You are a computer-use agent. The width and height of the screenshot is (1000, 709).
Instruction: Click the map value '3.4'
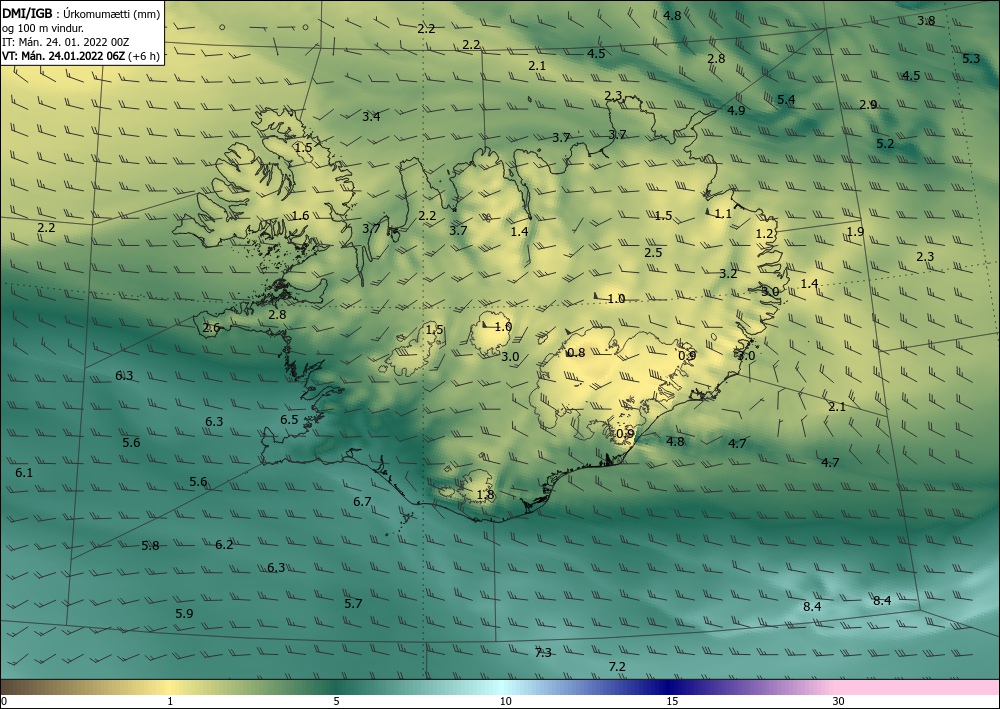pos(371,117)
